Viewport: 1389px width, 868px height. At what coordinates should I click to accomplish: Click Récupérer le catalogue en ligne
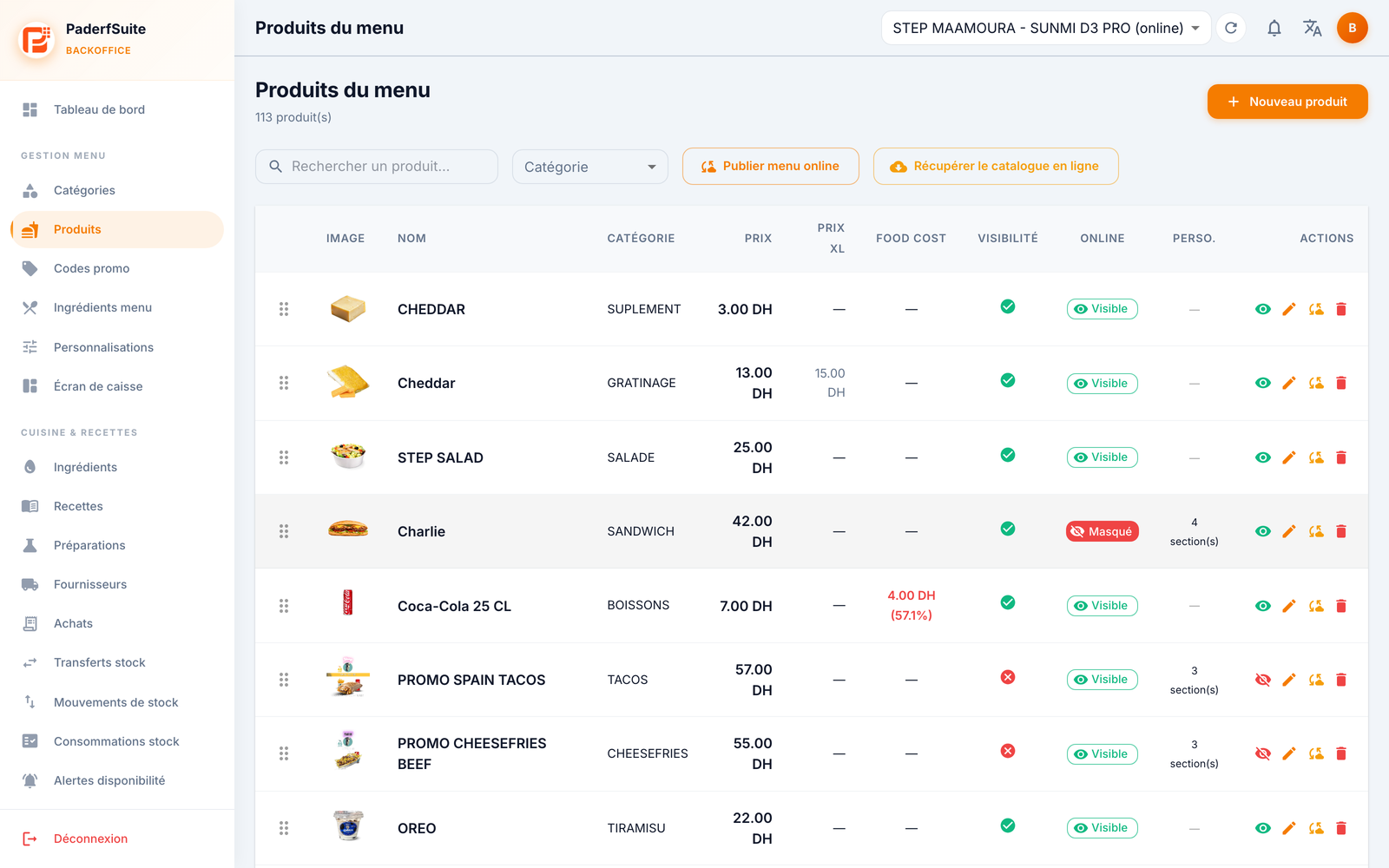click(996, 166)
